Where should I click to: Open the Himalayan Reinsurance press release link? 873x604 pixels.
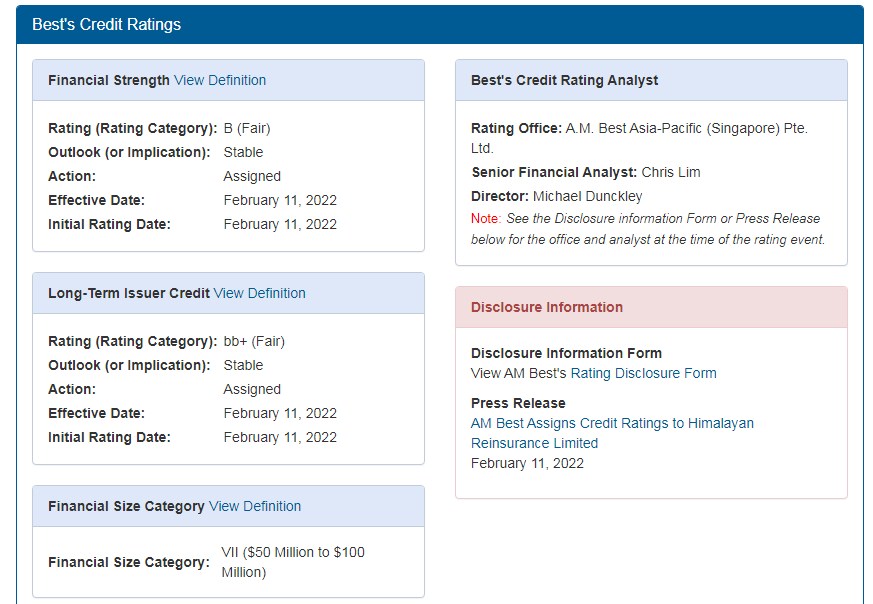[612, 433]
